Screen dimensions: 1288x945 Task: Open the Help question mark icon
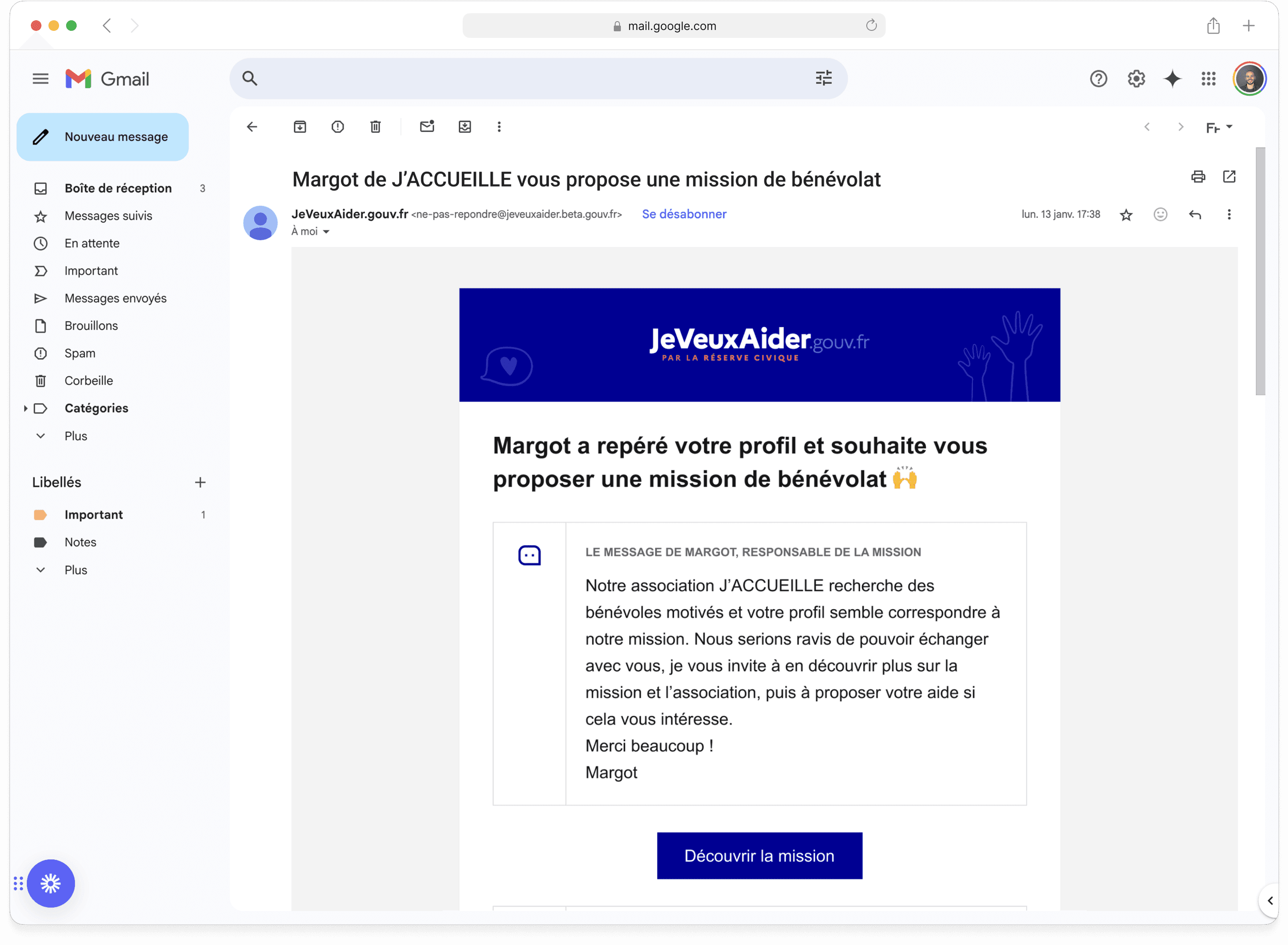1098,79
